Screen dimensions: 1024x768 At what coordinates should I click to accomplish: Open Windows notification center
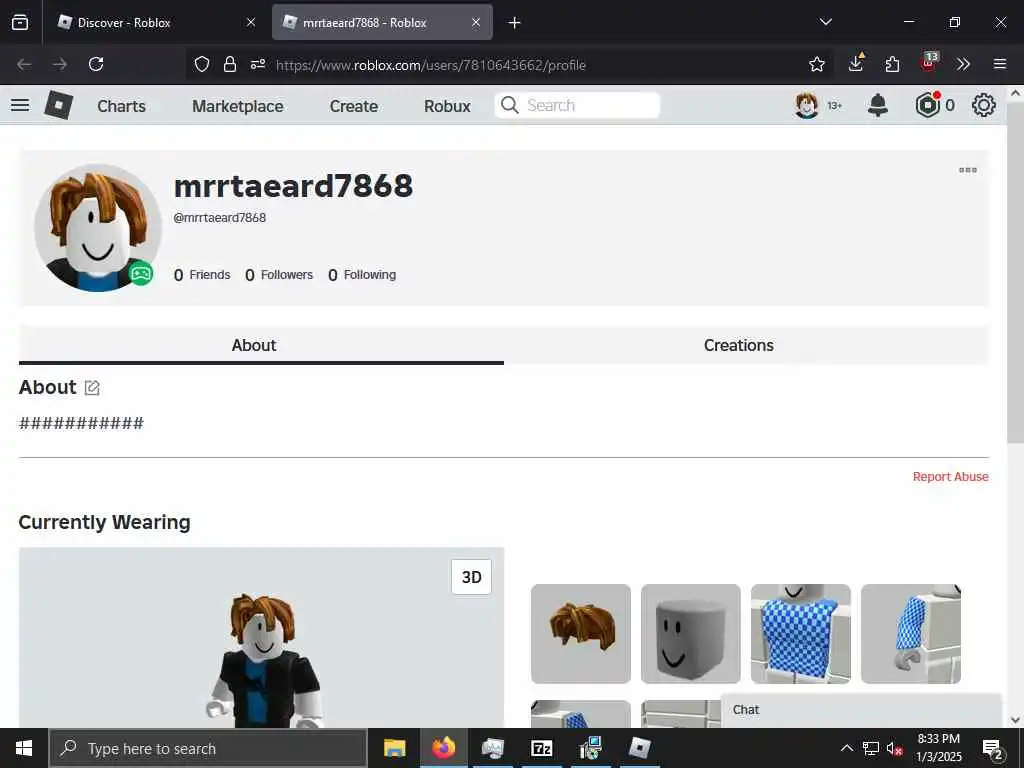pyautogui.click(x=993, y=748)
